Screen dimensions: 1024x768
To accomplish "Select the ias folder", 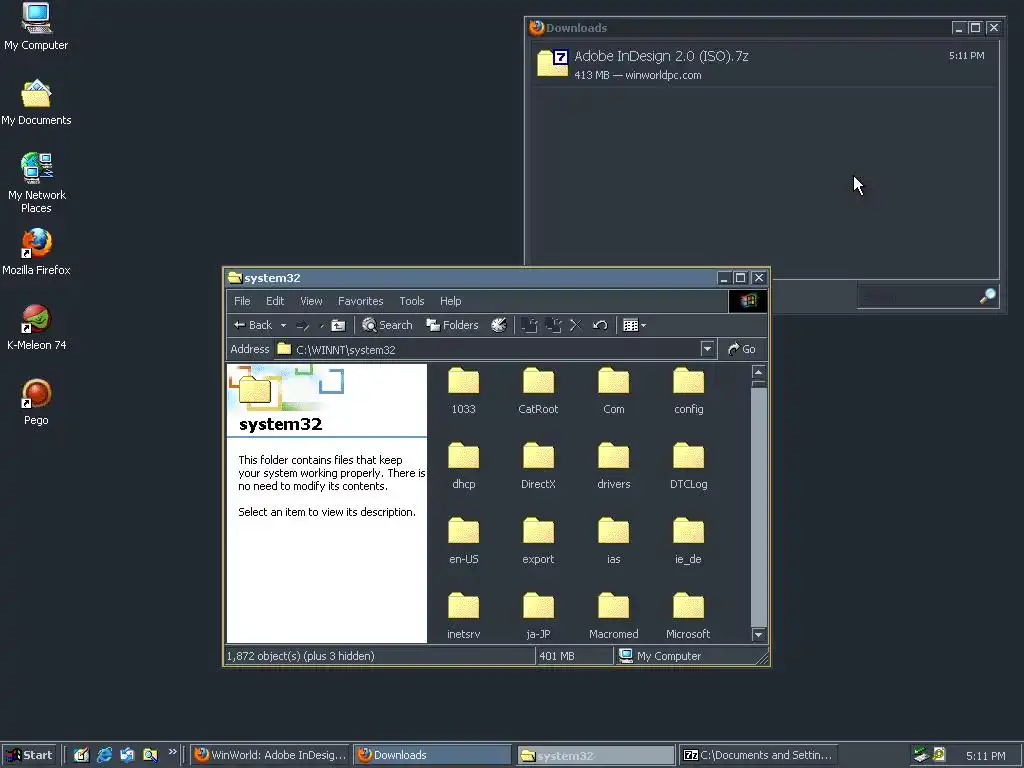I will pyautogui.click(x=614, y=541).
